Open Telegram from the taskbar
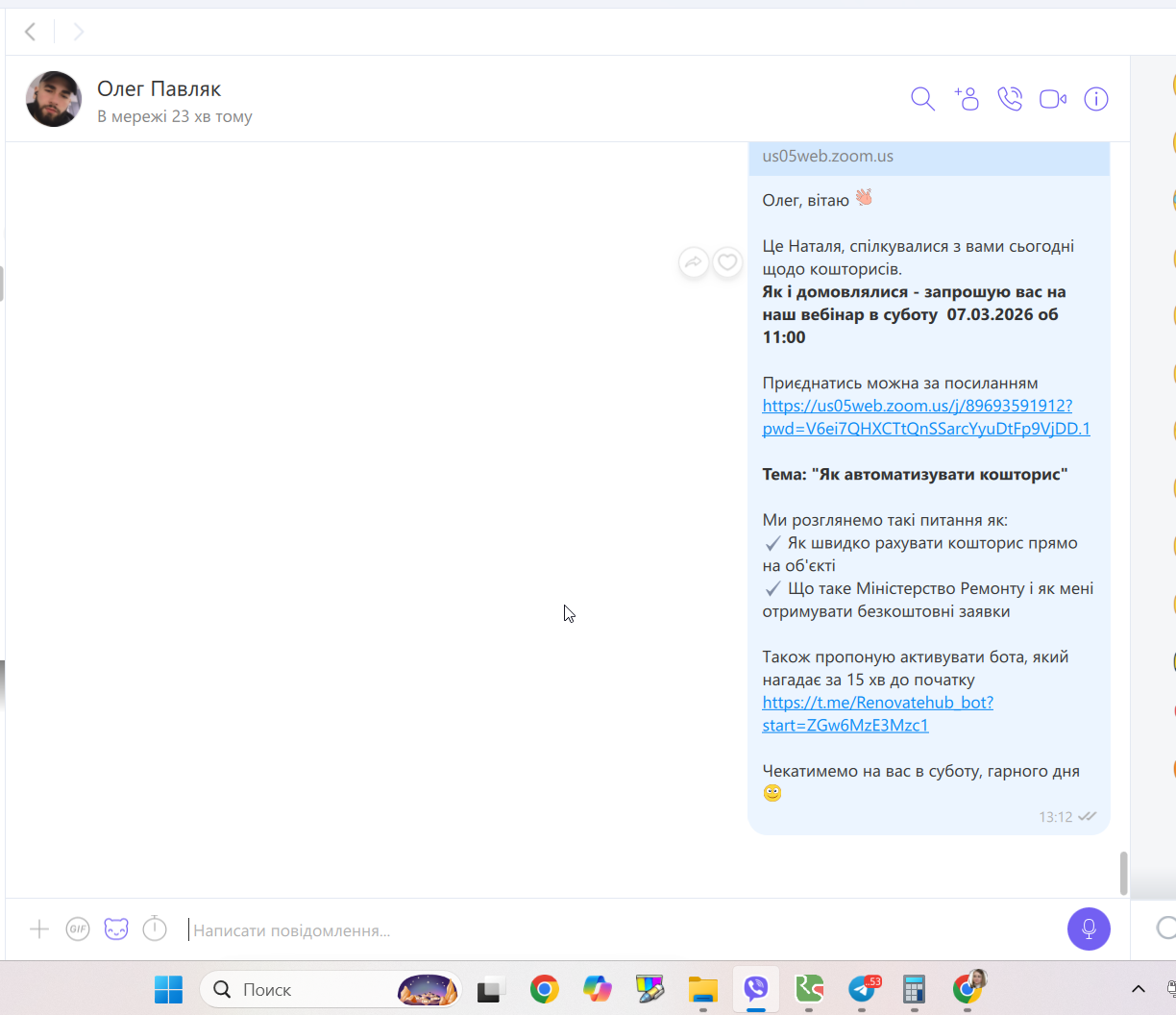 coord(862,989)
